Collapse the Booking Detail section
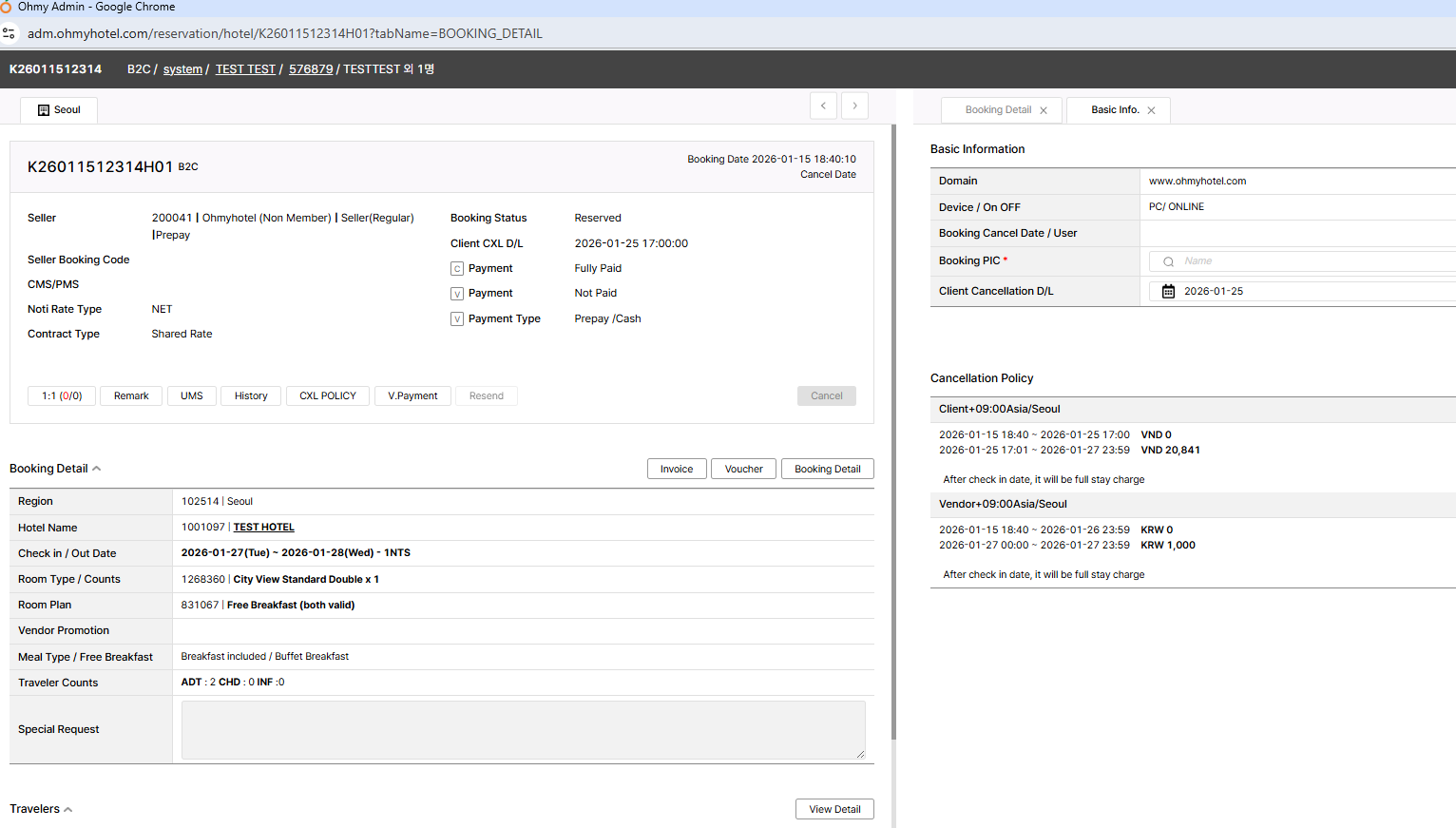This screenshot has height=828, width=1456. pyautogui.click(x=97, y=469)
